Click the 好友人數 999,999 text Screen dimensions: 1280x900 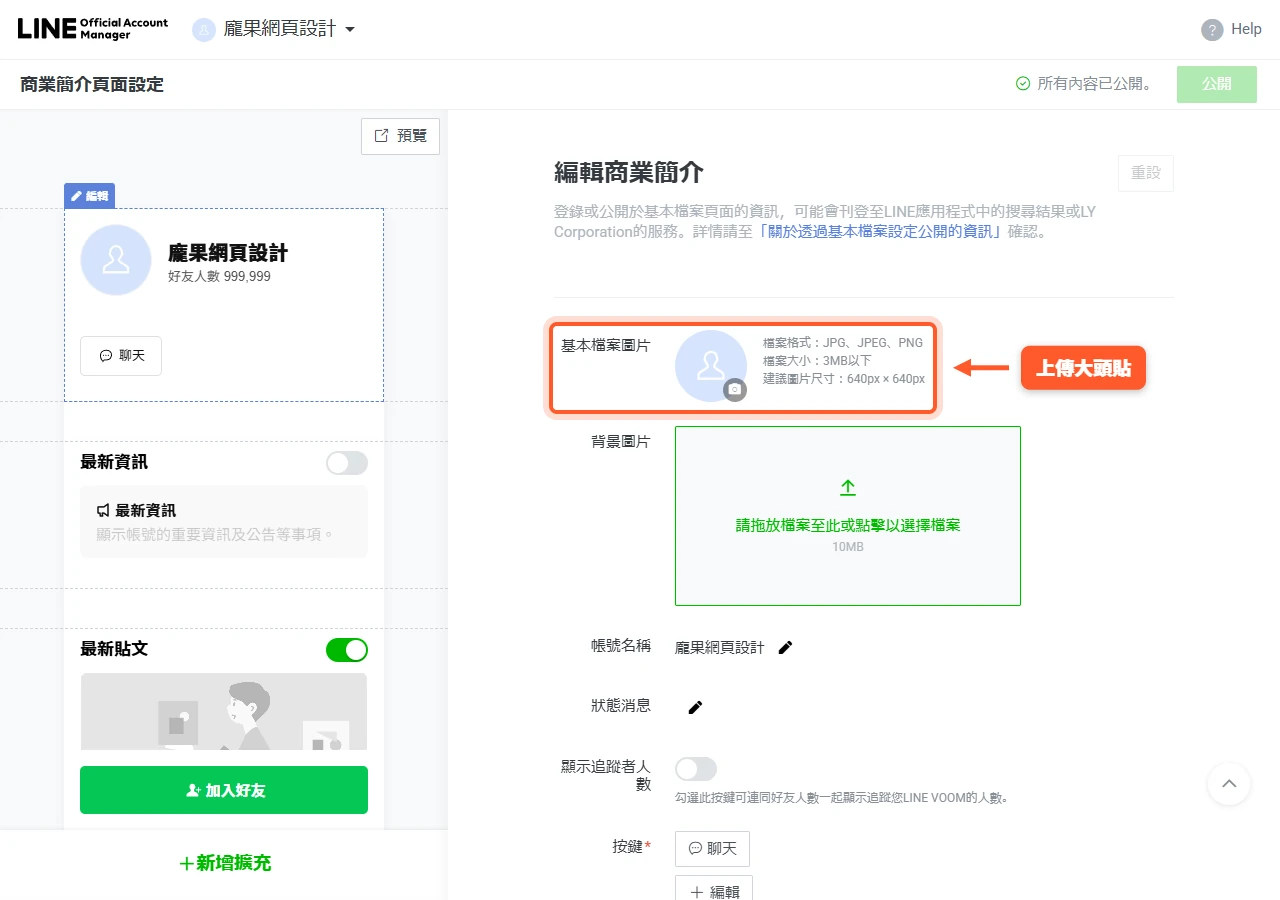click(219, 277)
